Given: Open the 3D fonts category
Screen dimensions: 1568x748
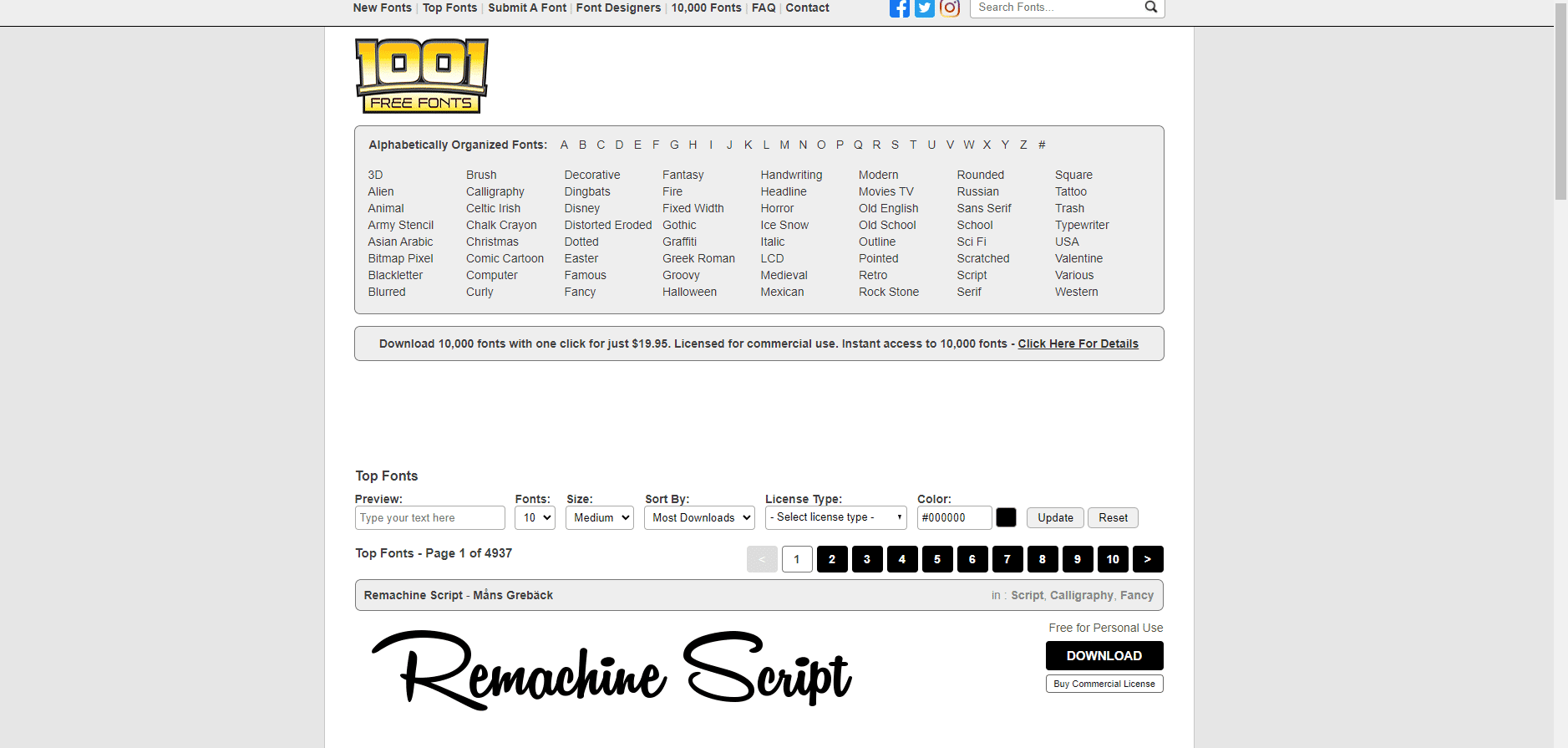Looking at the screenshot, I should point(375,175).
